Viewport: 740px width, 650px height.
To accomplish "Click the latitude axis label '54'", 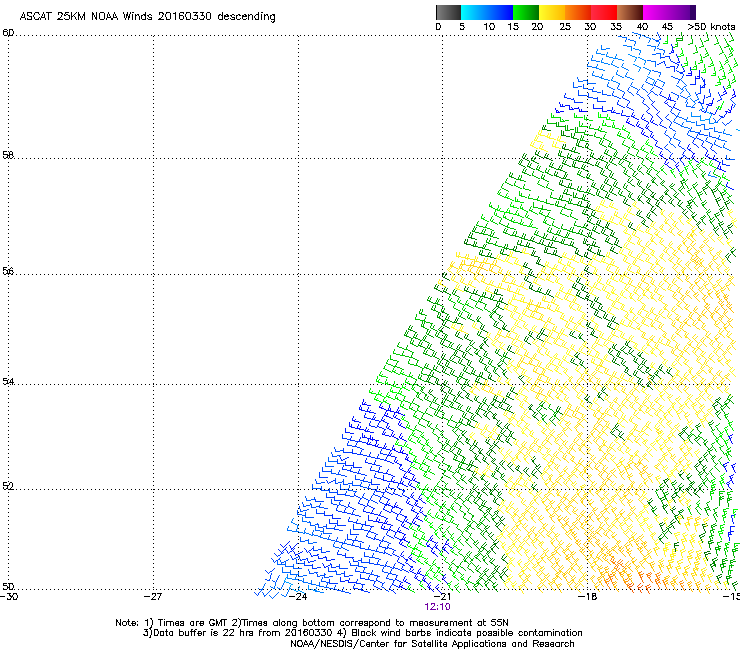I will (8, 381).
